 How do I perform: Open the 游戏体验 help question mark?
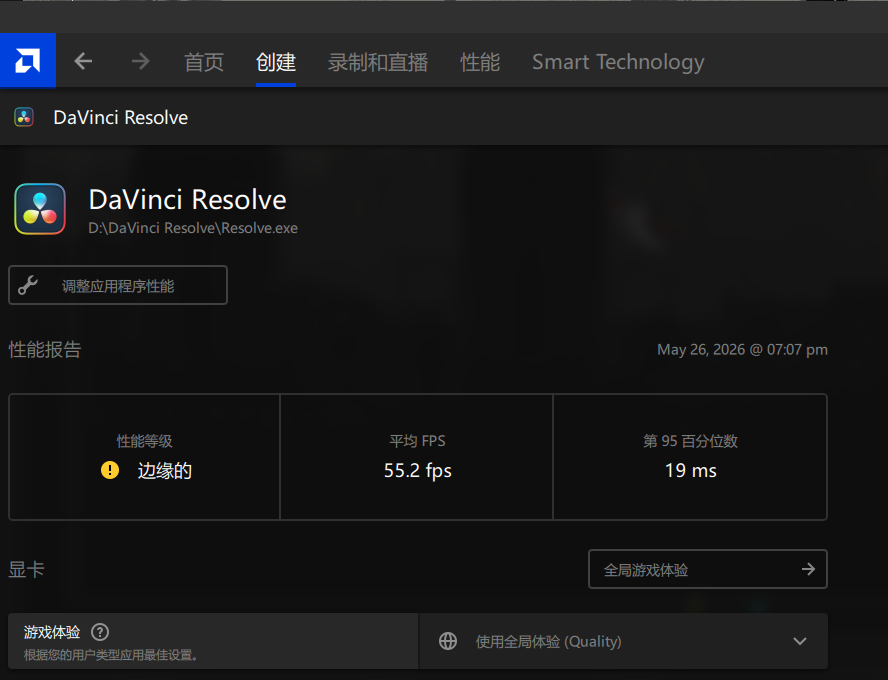click(100, 632)
